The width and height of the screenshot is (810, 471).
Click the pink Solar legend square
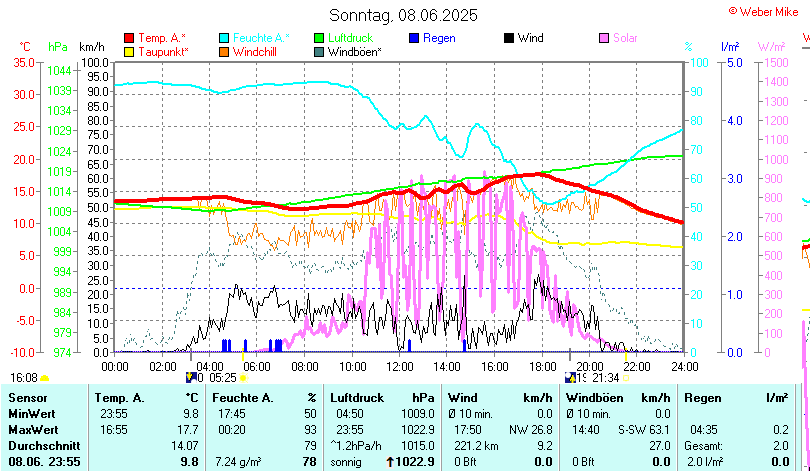pyautogui.click(x=604, y=38)
